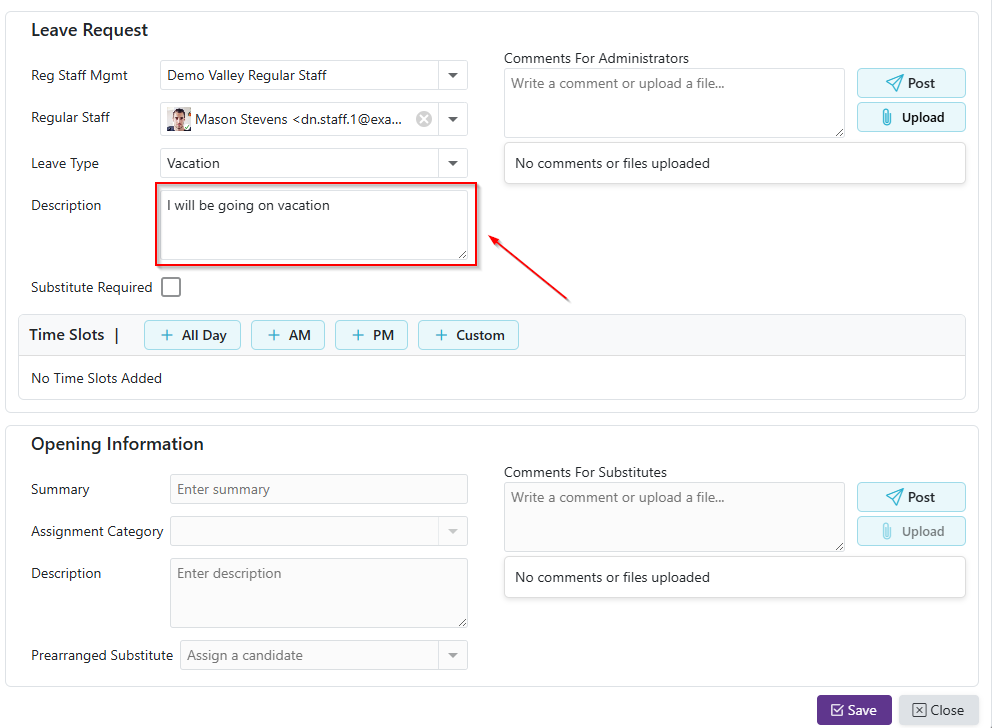Open the Regular Staff dropdown arrow
This screenshot has height=728, width=992.
click(453, 119)
